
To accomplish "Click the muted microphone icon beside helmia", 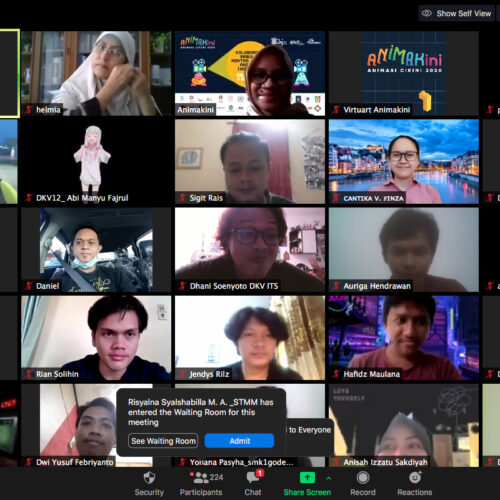I will click(x=29, y=110).
